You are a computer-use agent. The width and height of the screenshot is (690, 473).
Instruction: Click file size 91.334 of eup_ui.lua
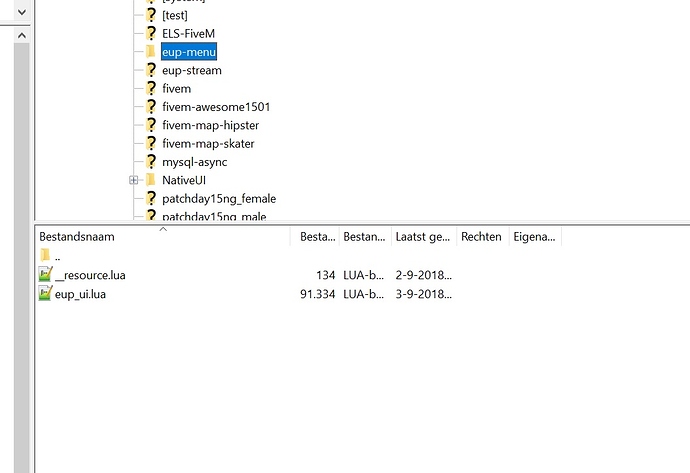[317, 294]
